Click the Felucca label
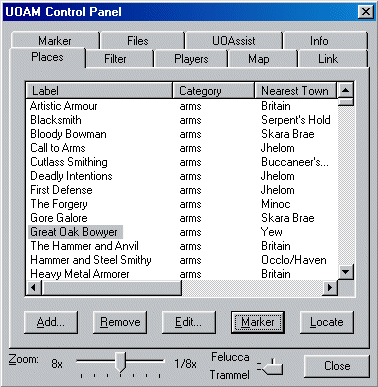 [x=230, y=357]
